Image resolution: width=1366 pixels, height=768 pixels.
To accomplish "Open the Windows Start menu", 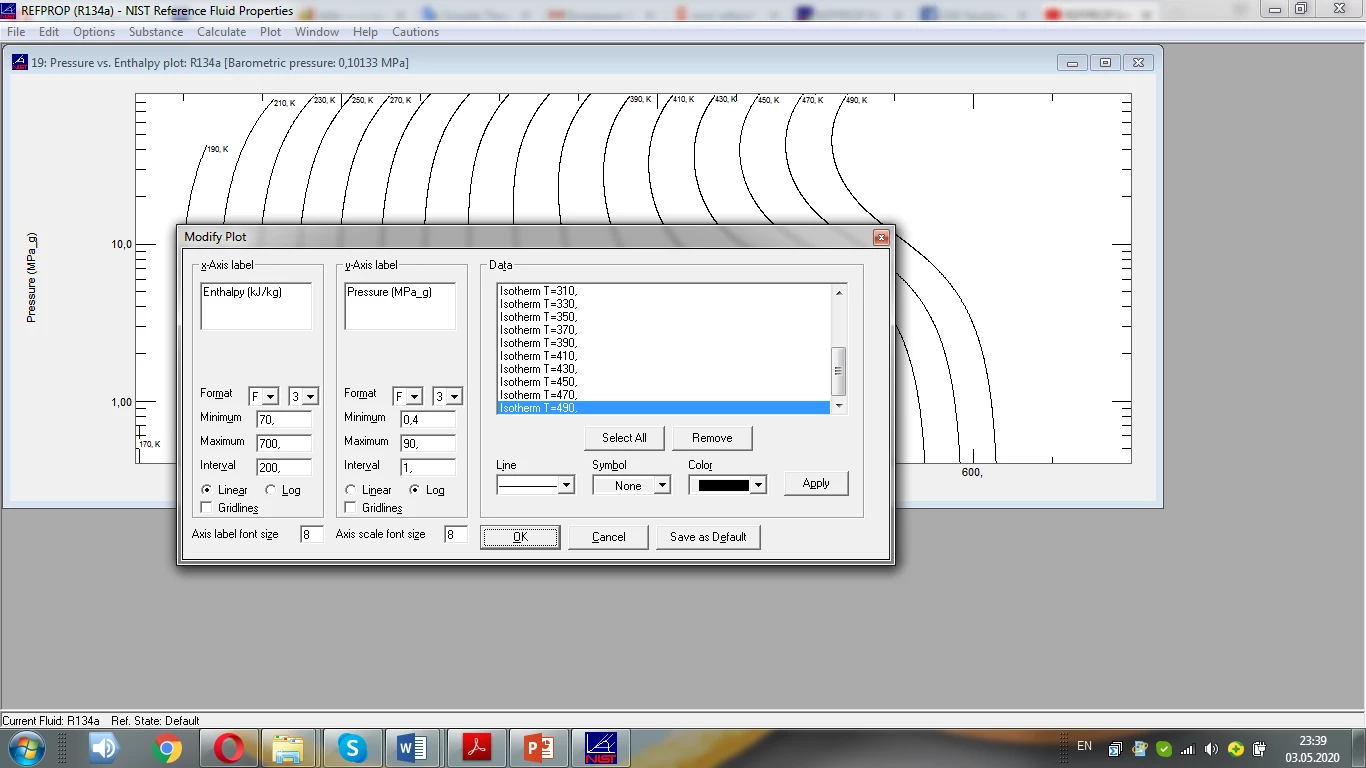I will 25,748.
